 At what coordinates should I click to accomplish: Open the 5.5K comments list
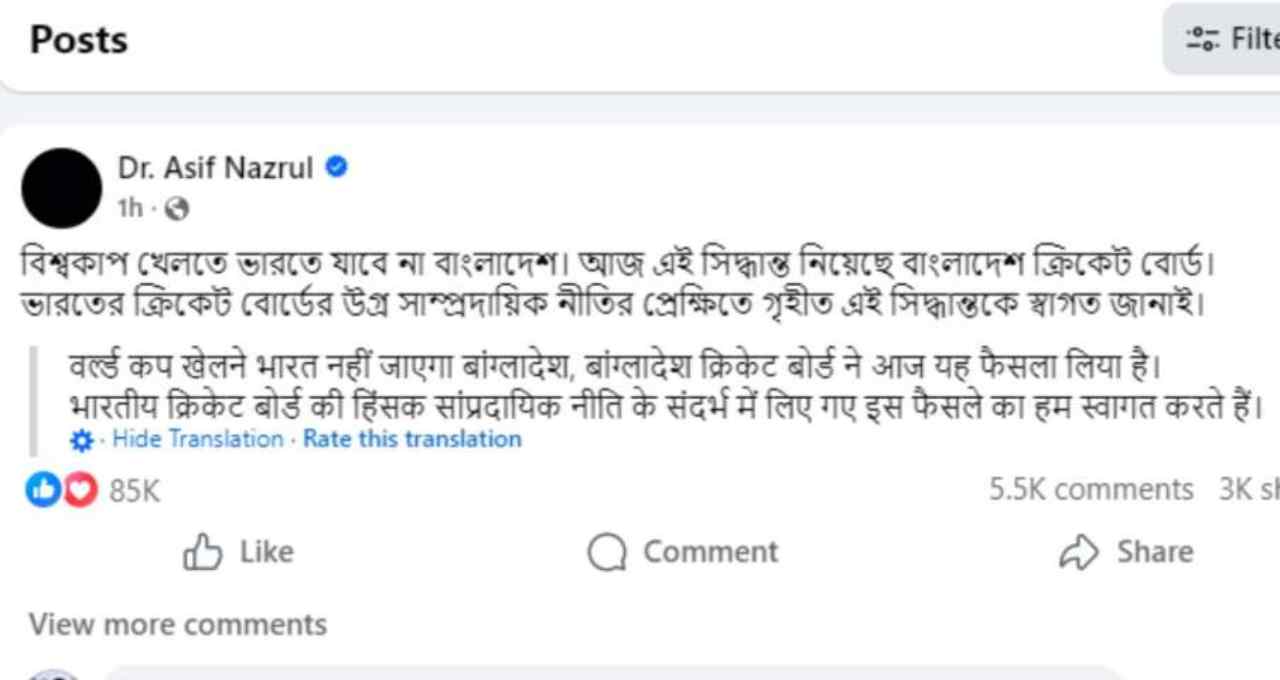click(1091, 489)
